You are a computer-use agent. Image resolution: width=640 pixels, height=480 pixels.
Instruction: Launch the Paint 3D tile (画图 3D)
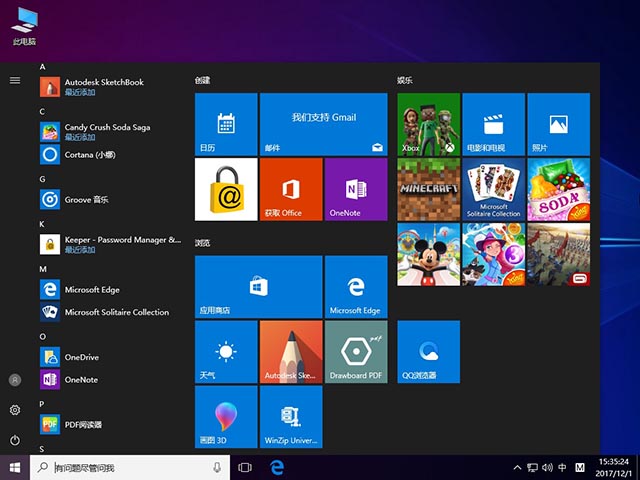click(226, 417)
